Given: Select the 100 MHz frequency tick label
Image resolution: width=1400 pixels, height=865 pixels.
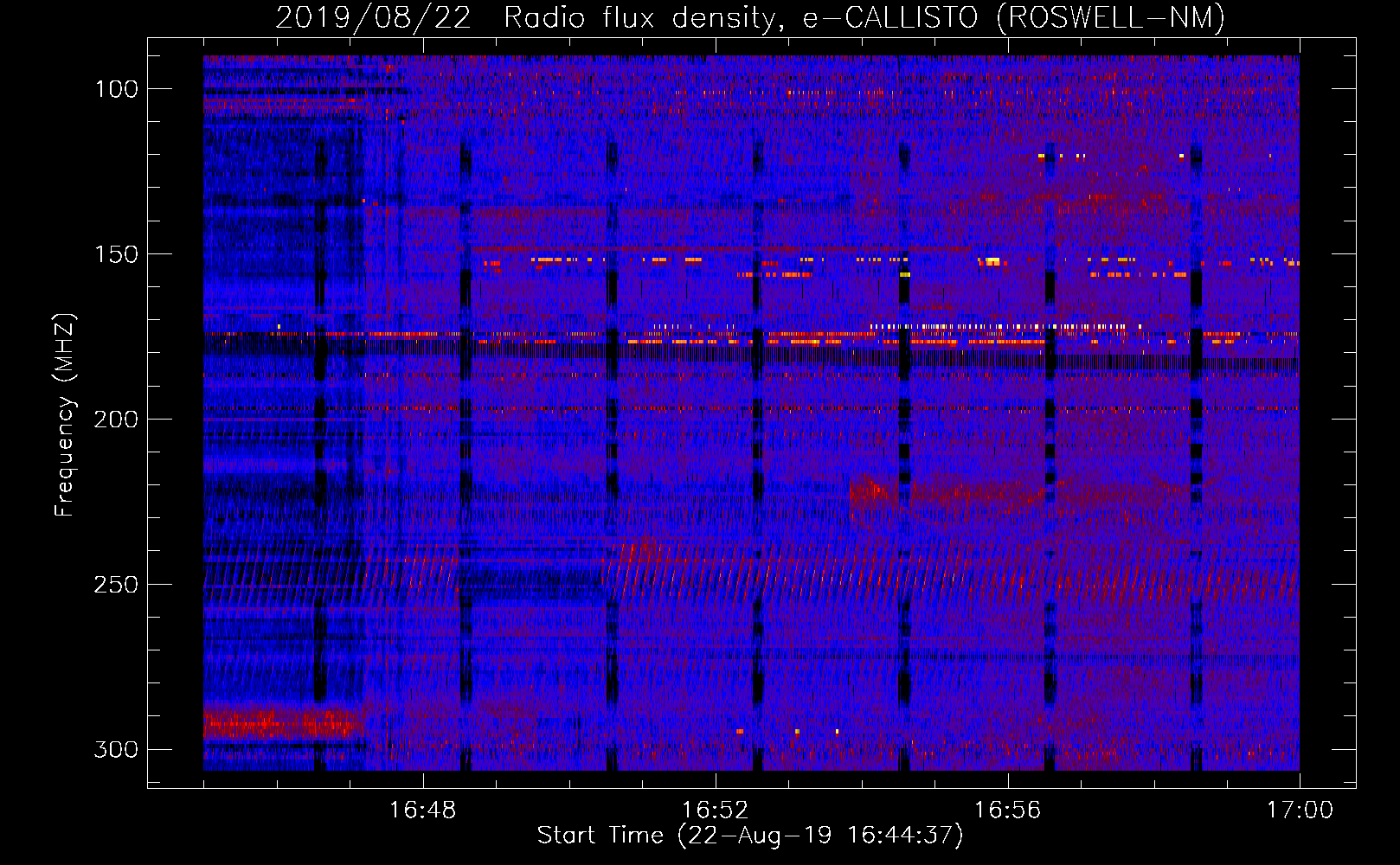Looking at the screenshot, I should tap(116, 89).
